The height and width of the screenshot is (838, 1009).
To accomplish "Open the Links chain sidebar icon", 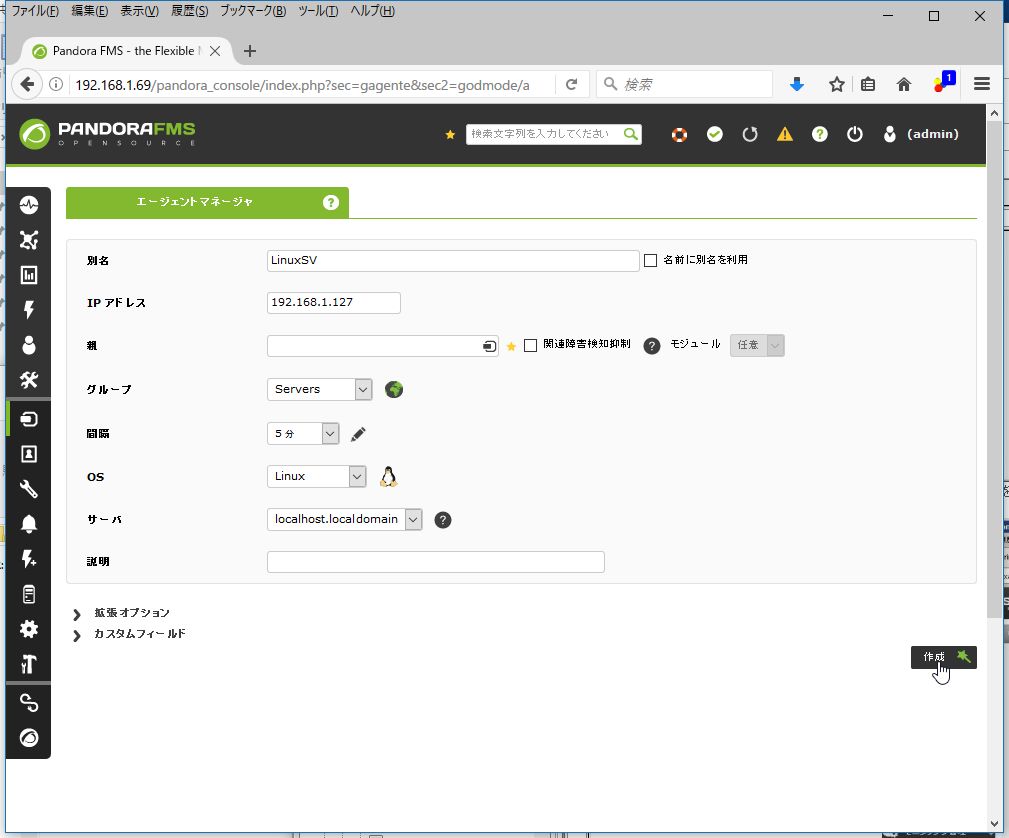I will (x=29, y=703).
